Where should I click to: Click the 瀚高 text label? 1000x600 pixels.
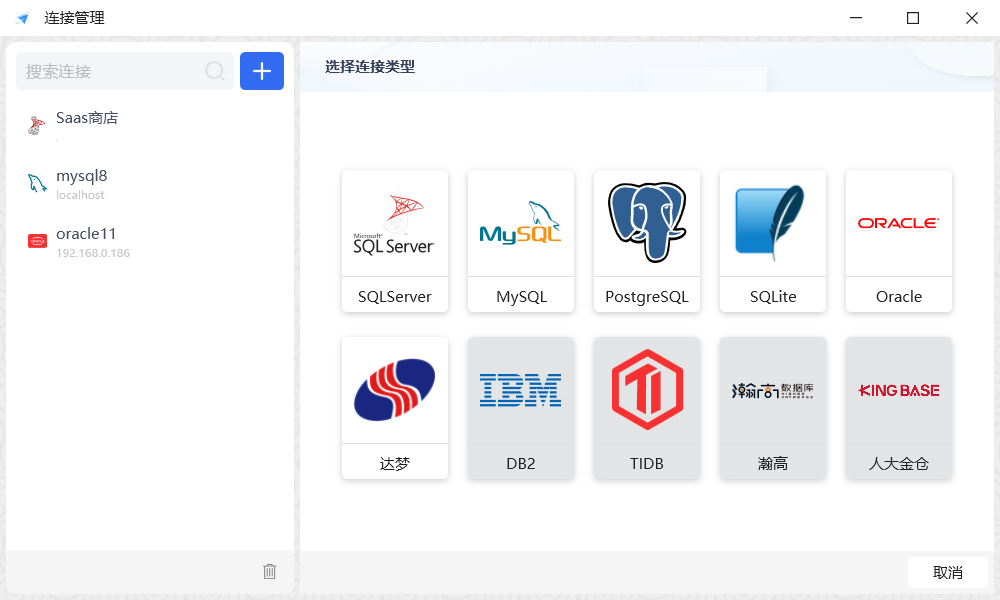772,464
